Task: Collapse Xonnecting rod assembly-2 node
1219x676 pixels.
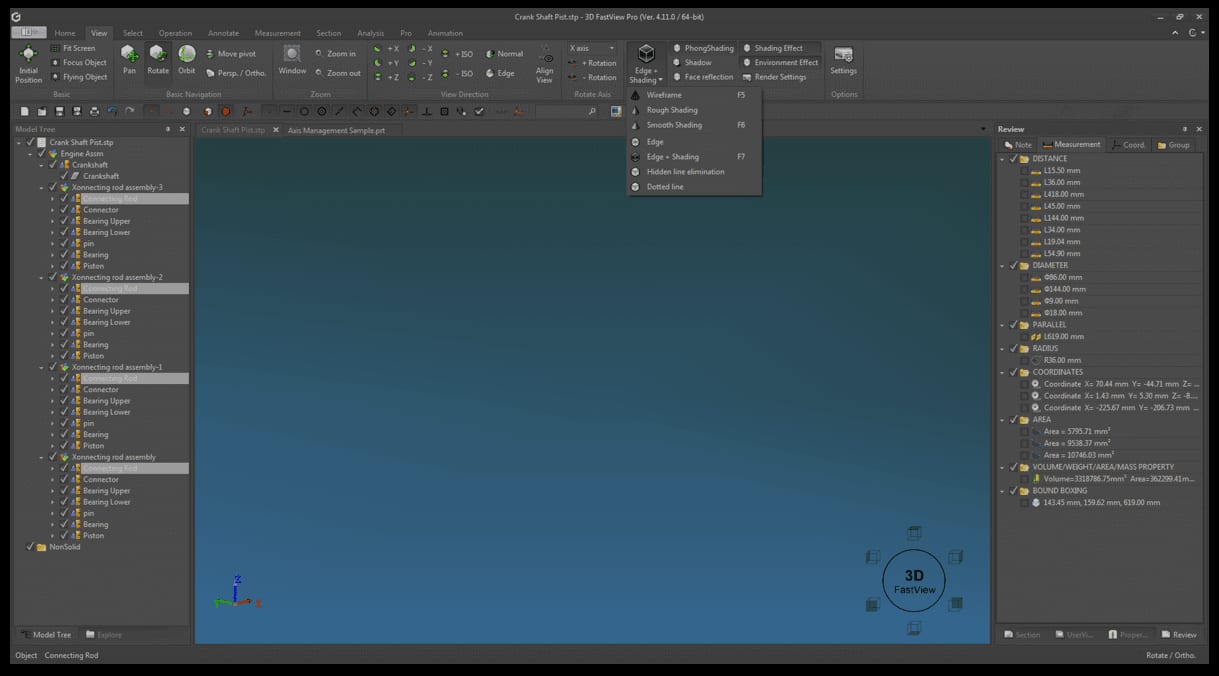Action: [41, 277]
